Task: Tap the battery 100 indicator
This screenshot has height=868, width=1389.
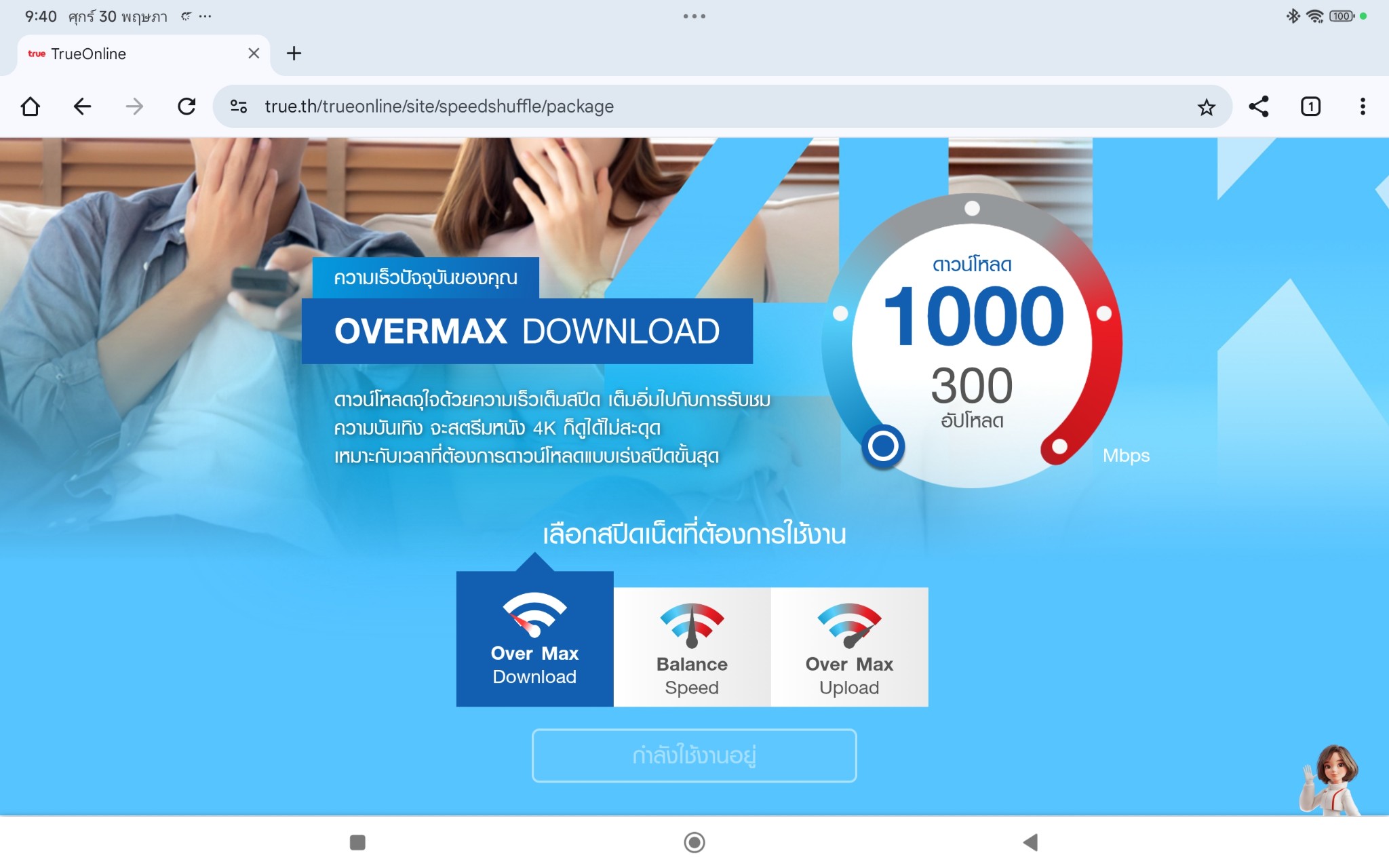Action: (x=1342, y=16)
